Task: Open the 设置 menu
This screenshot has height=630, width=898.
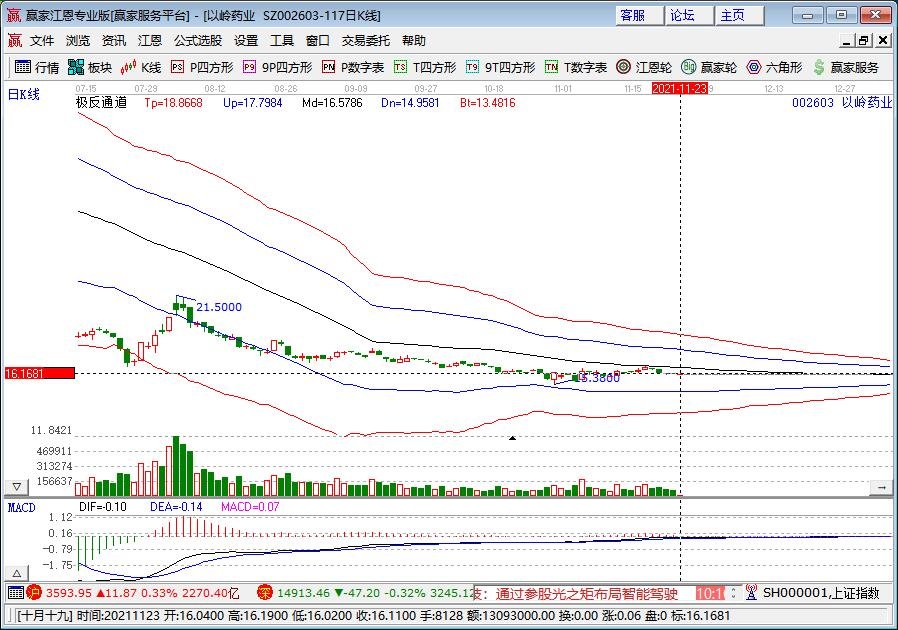Action: (x=246, y=41)
